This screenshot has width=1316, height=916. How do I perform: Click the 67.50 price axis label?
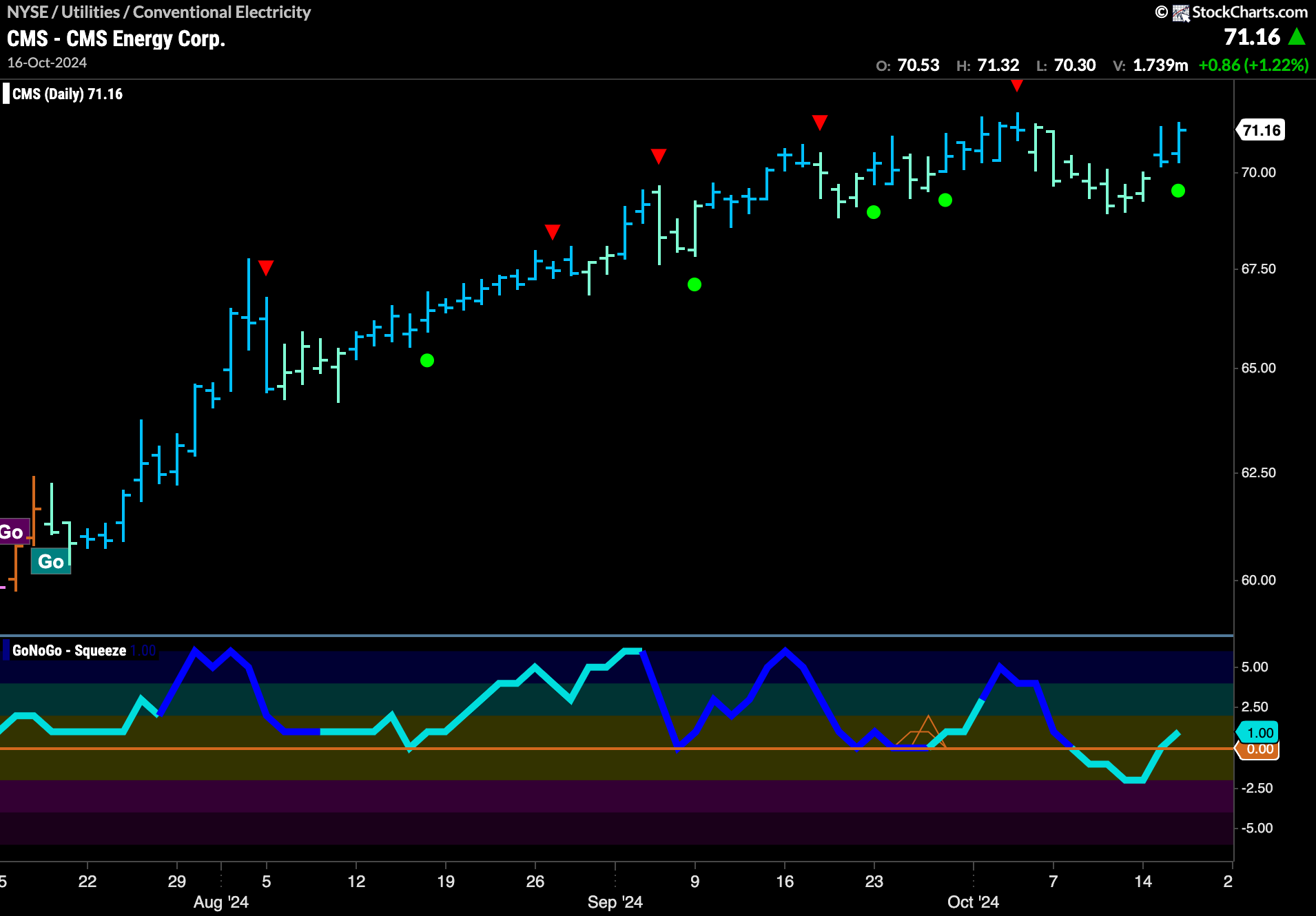(1258, 269)
